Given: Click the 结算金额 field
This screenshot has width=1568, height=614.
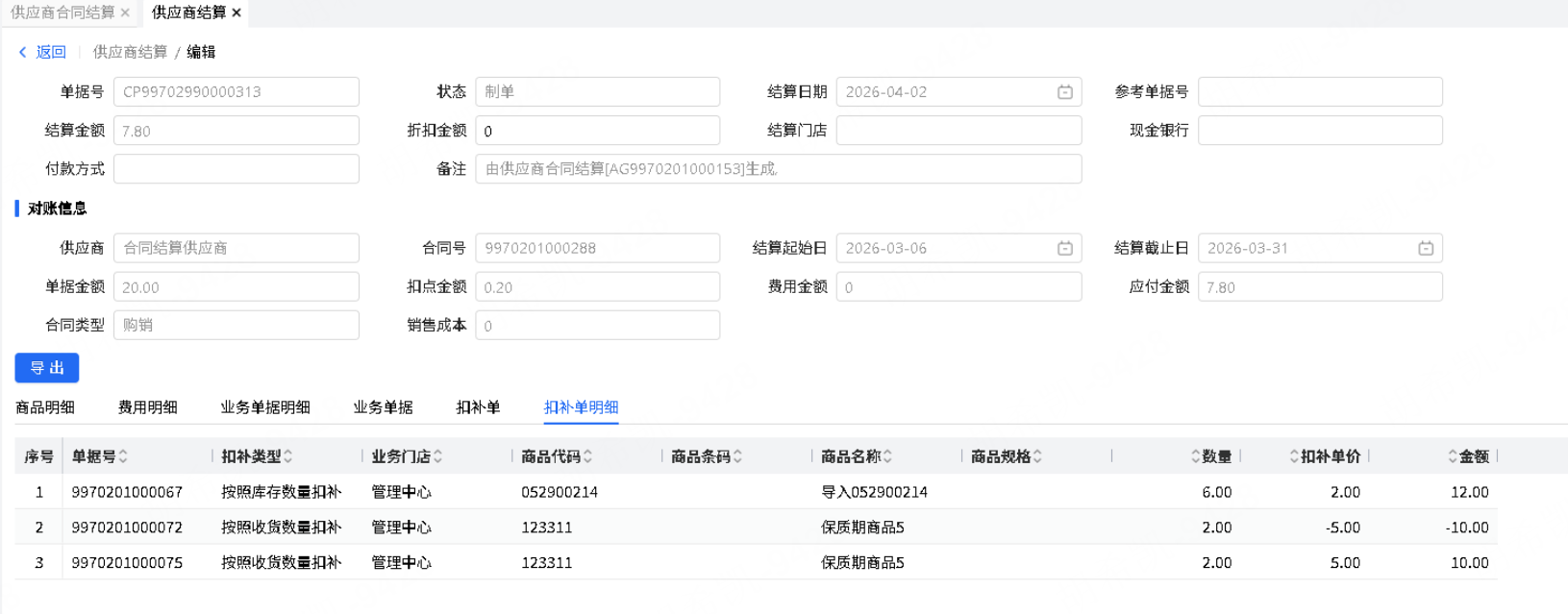Looking at the screenshot, I should click(x=236, y=131).
